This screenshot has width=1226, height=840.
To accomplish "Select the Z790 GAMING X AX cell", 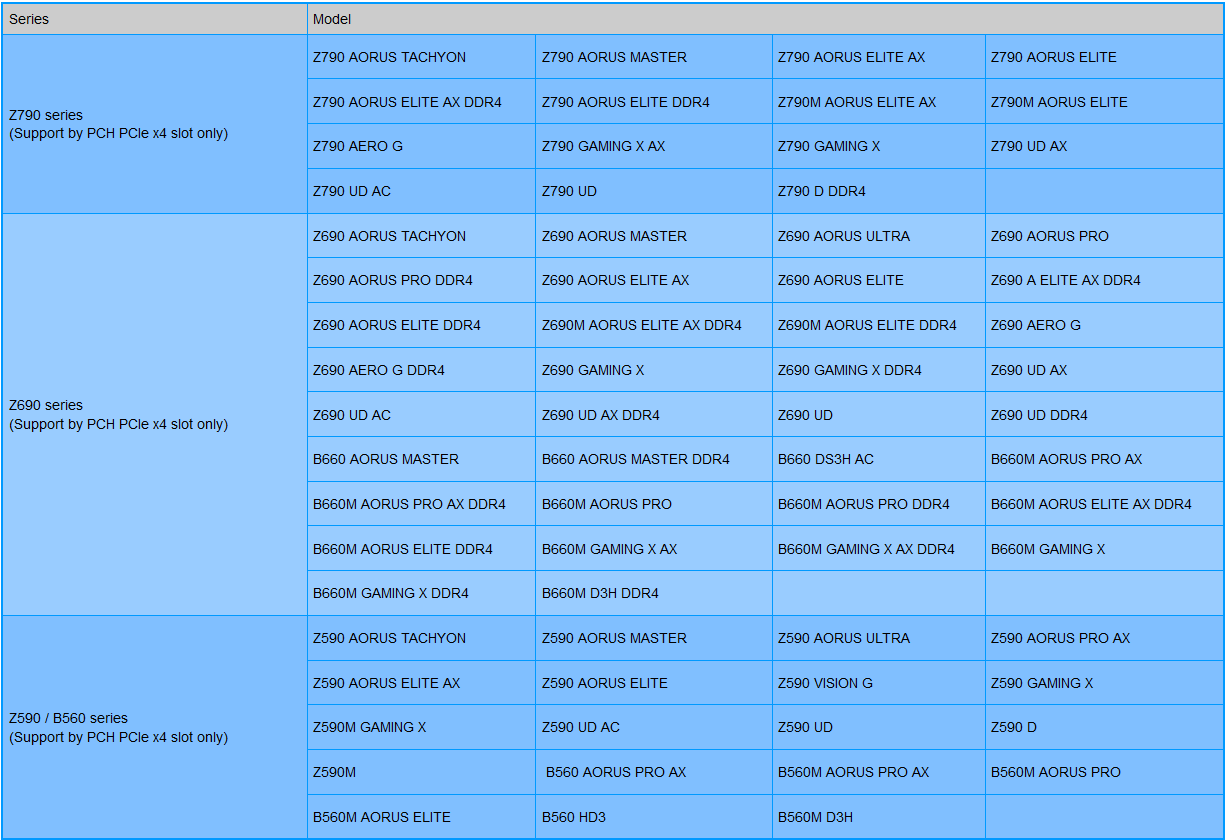I will pyautogui.click(x=654, y=146).
